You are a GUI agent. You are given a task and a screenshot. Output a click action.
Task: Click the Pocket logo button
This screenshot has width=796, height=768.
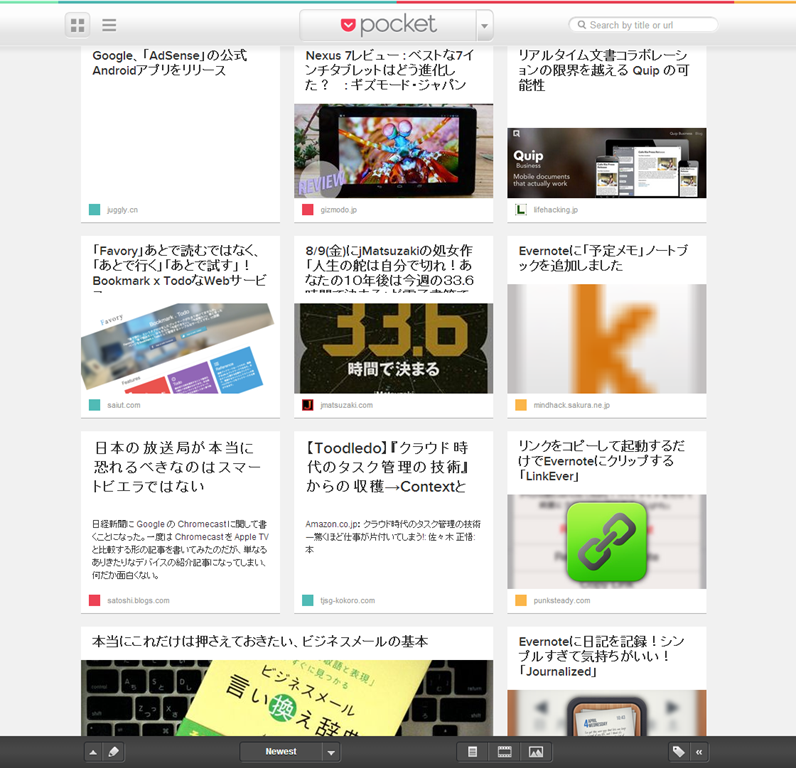click(x=388, y=25)
